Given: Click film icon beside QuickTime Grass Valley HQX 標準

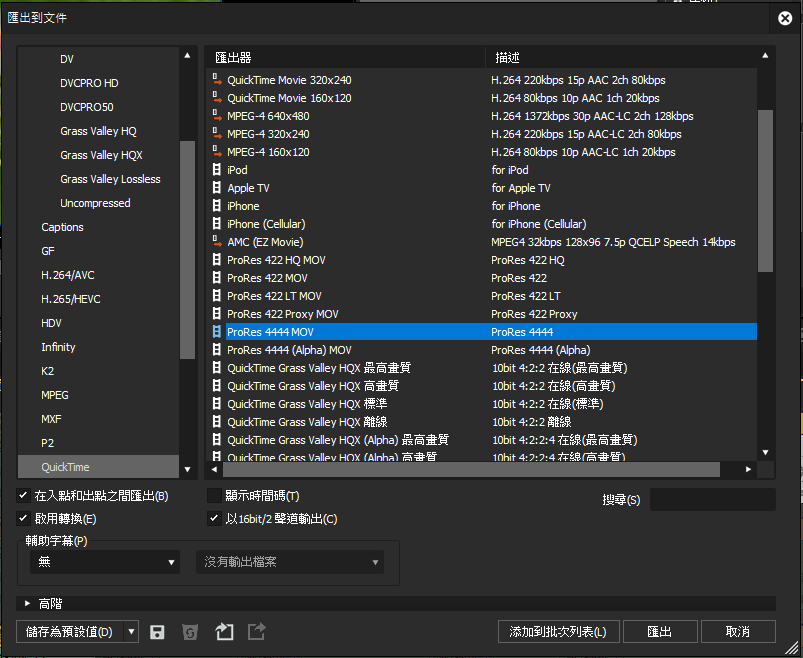Looking at the screenshot, I should pyautogui.click(x=217, y=404).
